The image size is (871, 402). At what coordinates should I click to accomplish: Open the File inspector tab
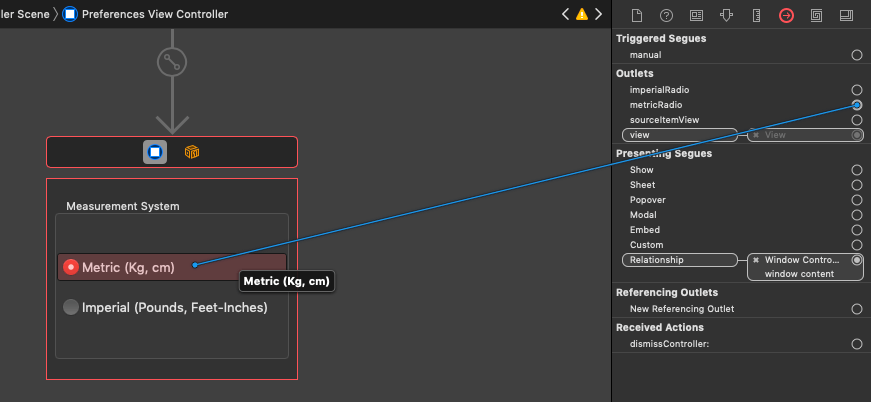637,15
